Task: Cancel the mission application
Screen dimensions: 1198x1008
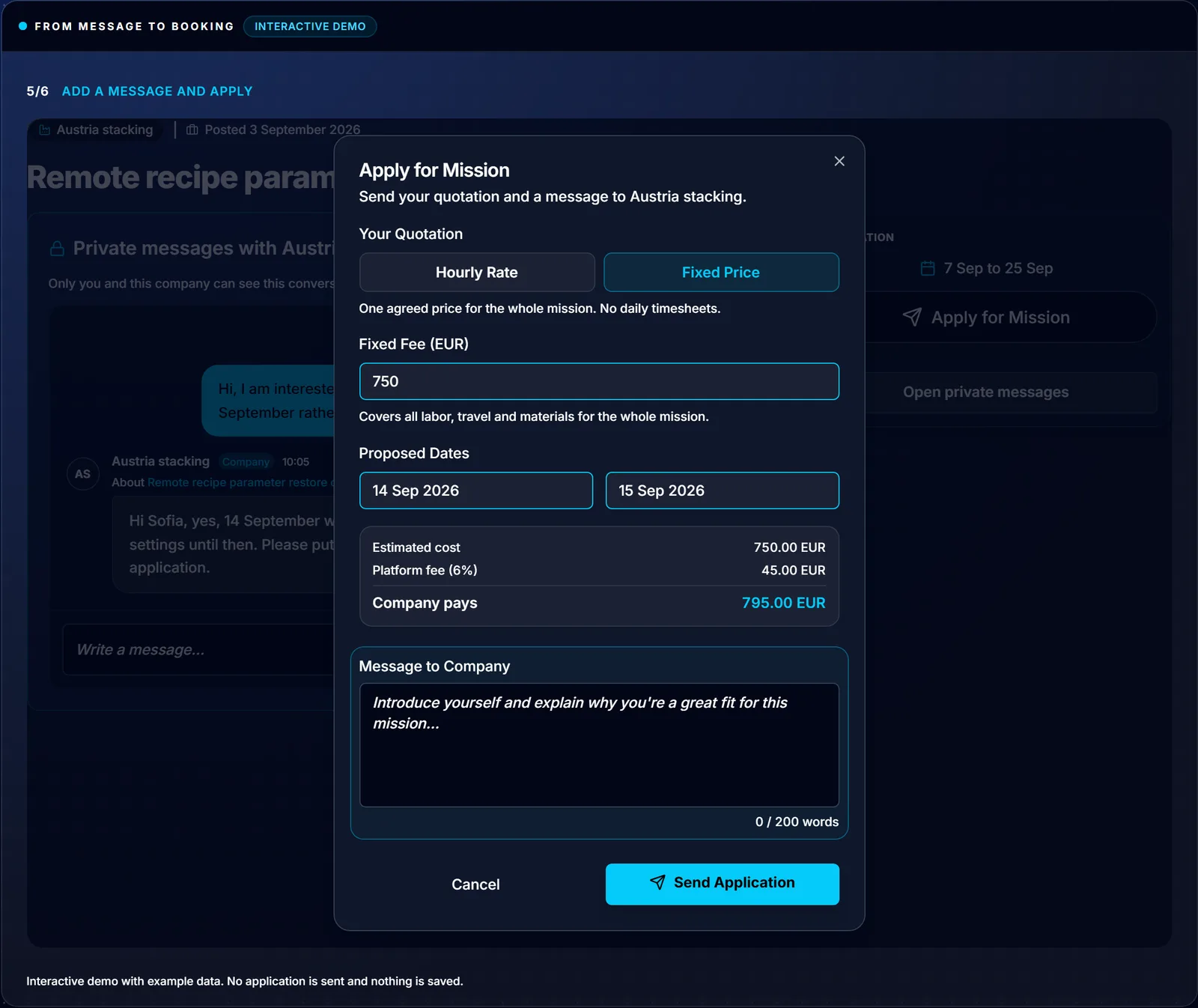Action: [x=475, y=884]
